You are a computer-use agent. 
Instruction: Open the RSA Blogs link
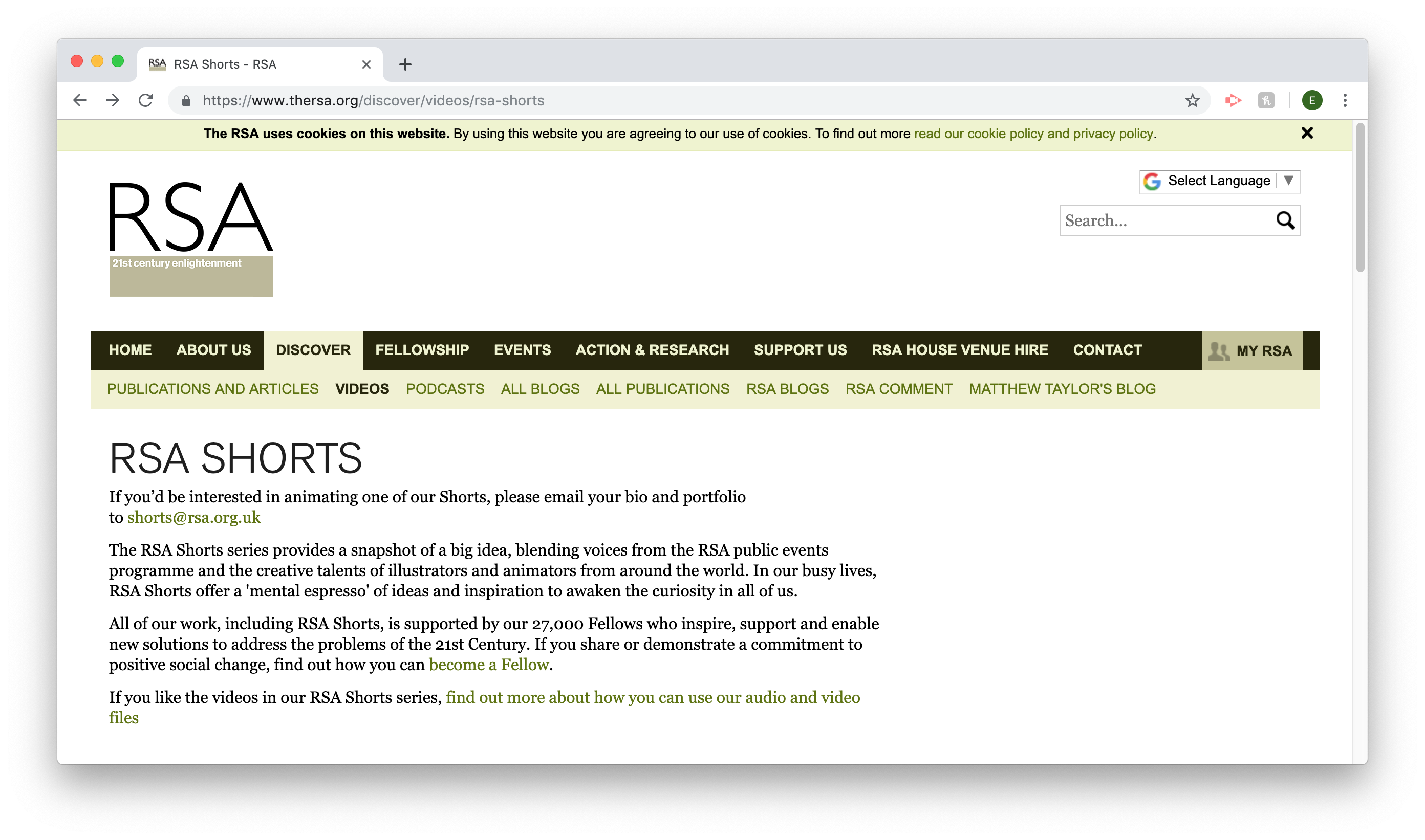pos(787,389)
